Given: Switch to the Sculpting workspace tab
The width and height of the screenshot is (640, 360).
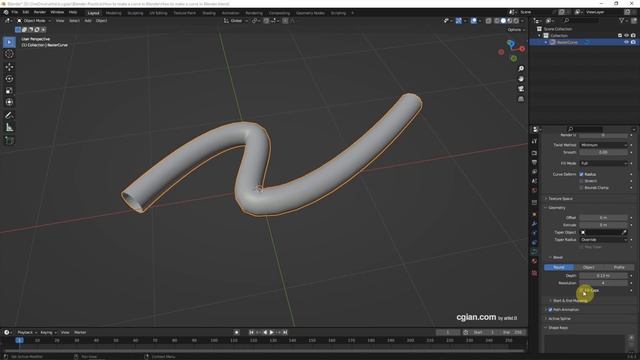Looking at the screenshot, I should click(135, 13).
